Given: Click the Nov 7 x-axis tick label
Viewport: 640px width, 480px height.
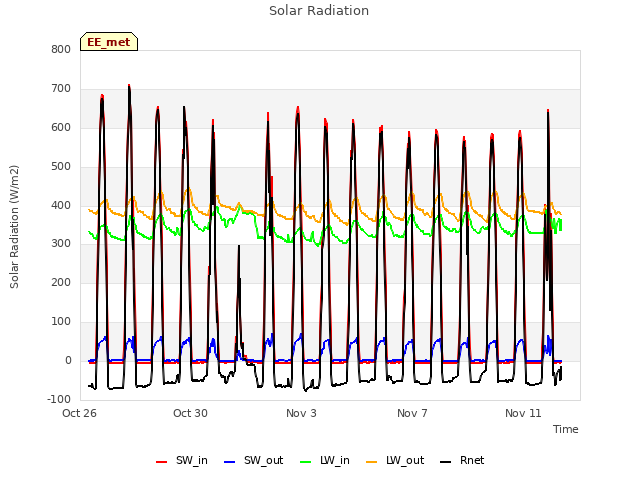Looking at the screenshot, I should 412,413.
